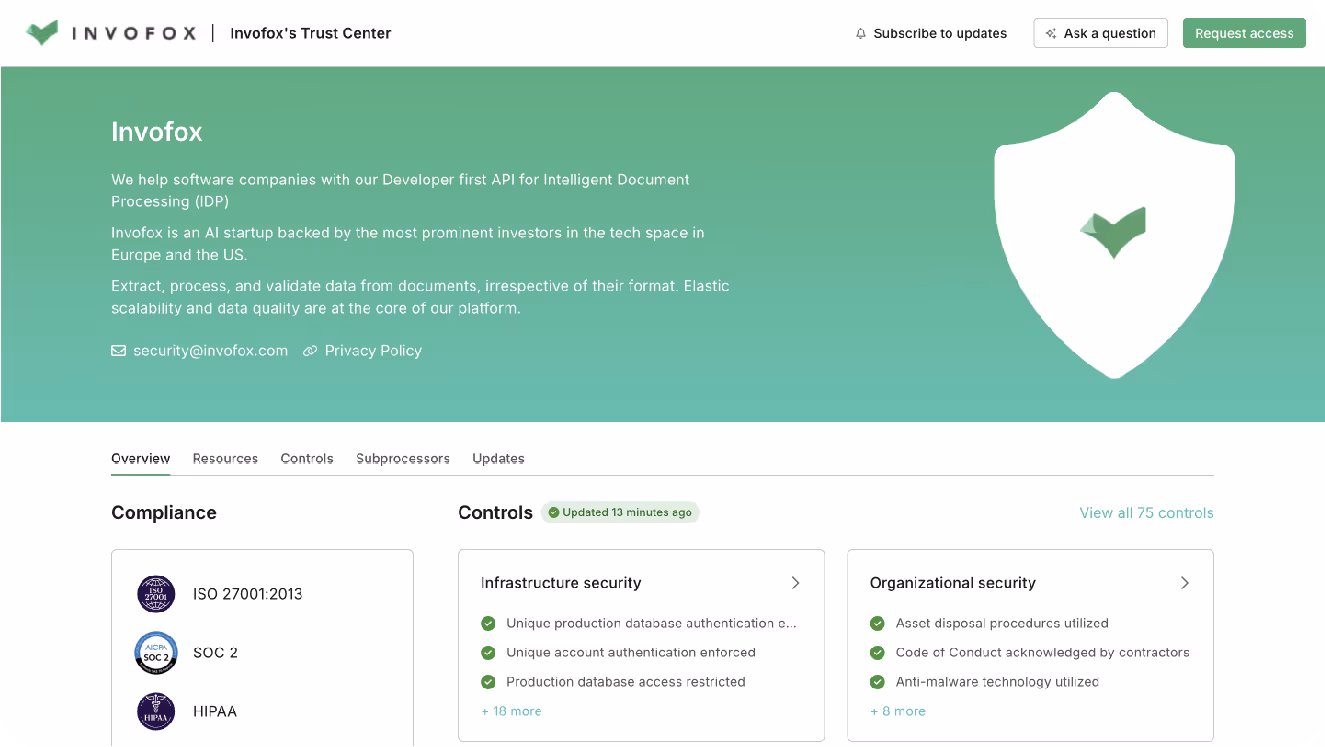
Task: Click Asset disposal procedures utilized text
Action: point(1002,623)
